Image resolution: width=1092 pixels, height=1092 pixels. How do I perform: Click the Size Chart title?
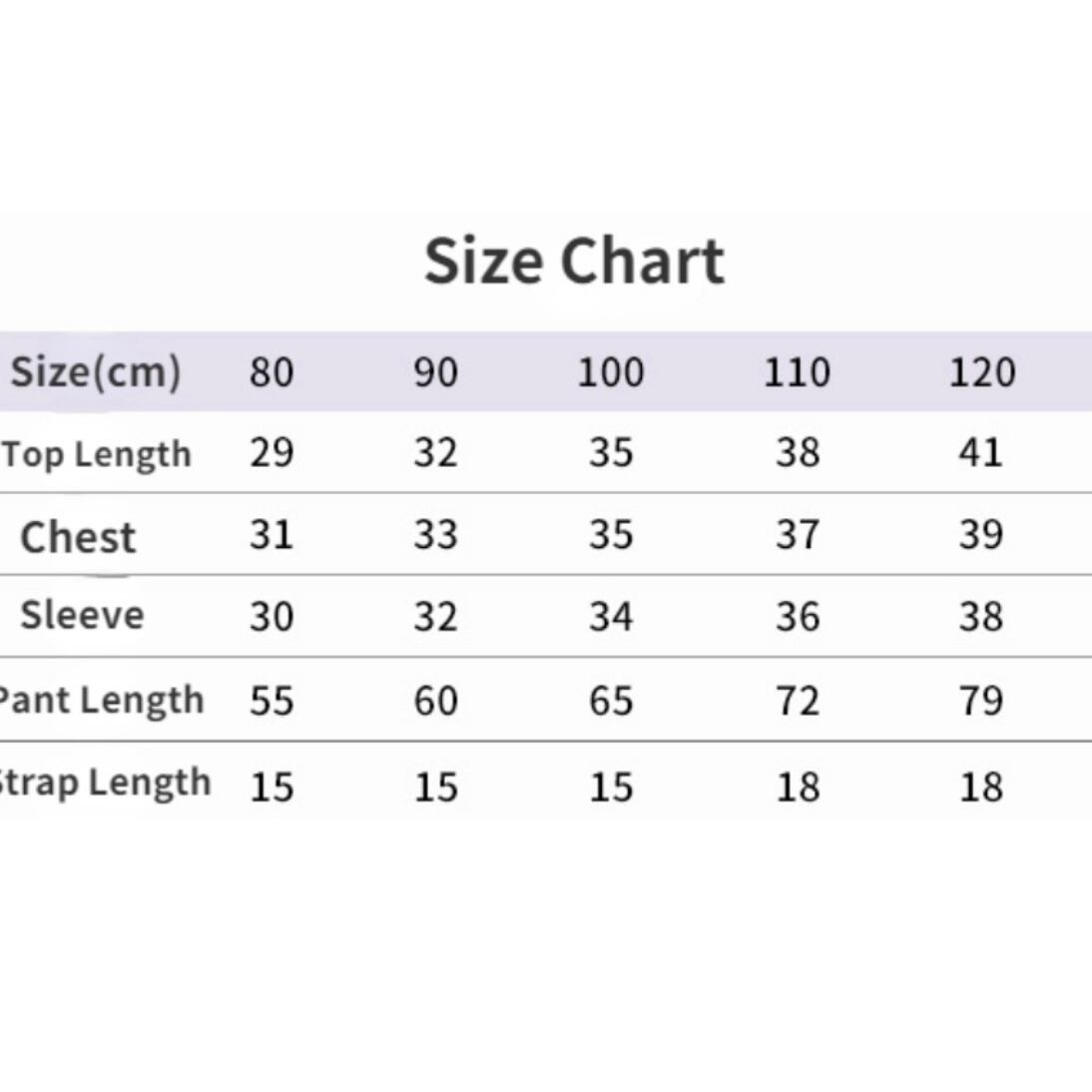[x=574, y=262]
